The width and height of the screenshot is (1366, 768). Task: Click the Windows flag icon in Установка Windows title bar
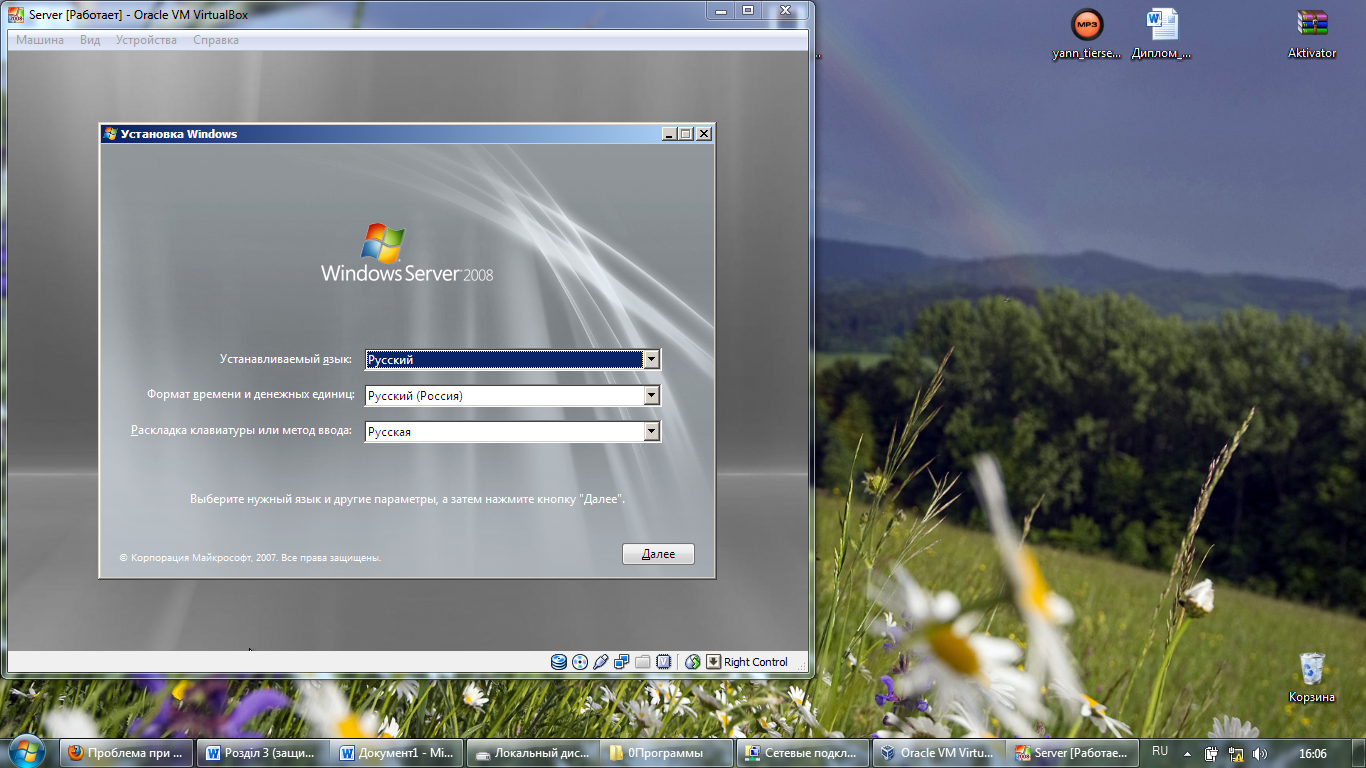point(110,134)
